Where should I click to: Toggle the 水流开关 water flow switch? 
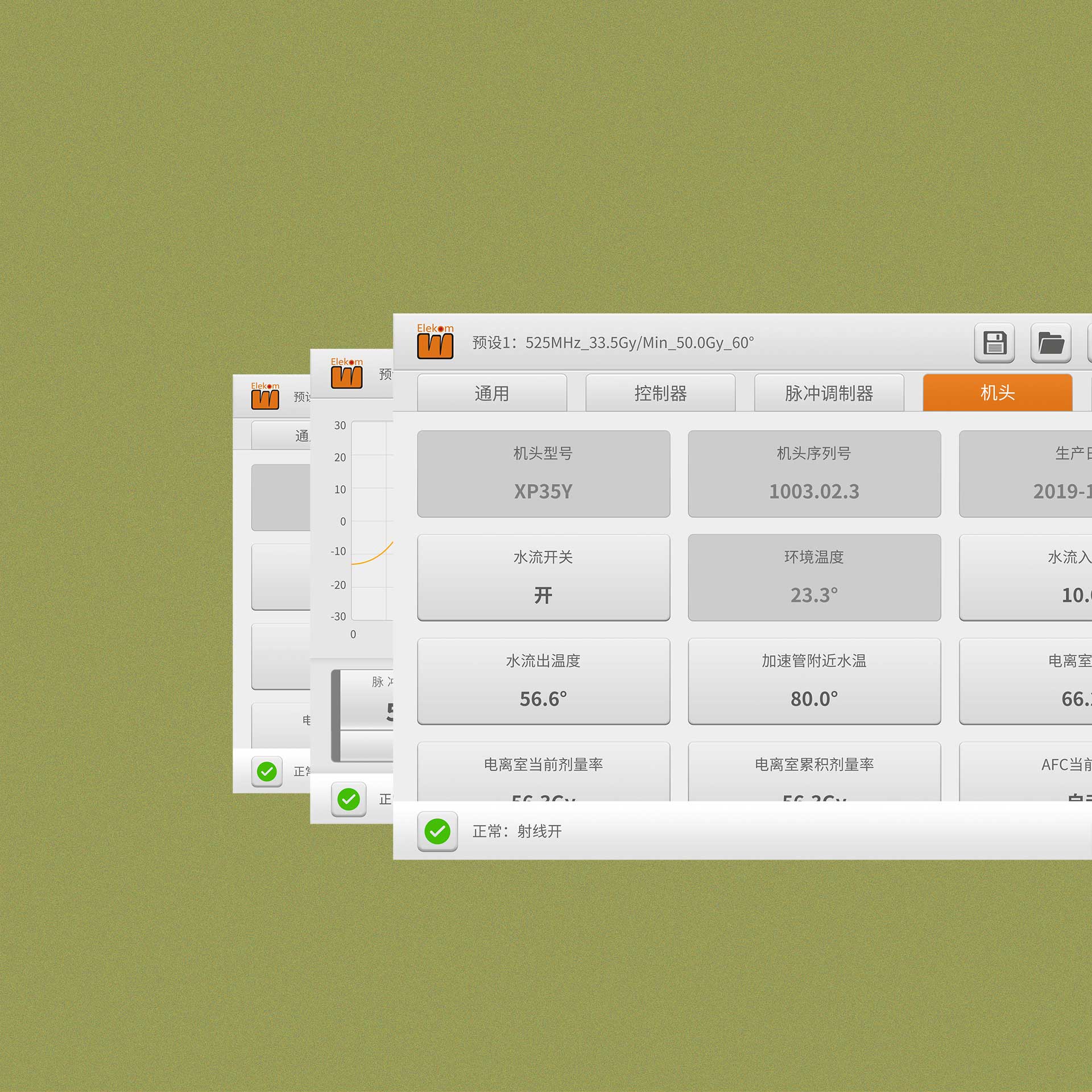coord(543,577)
